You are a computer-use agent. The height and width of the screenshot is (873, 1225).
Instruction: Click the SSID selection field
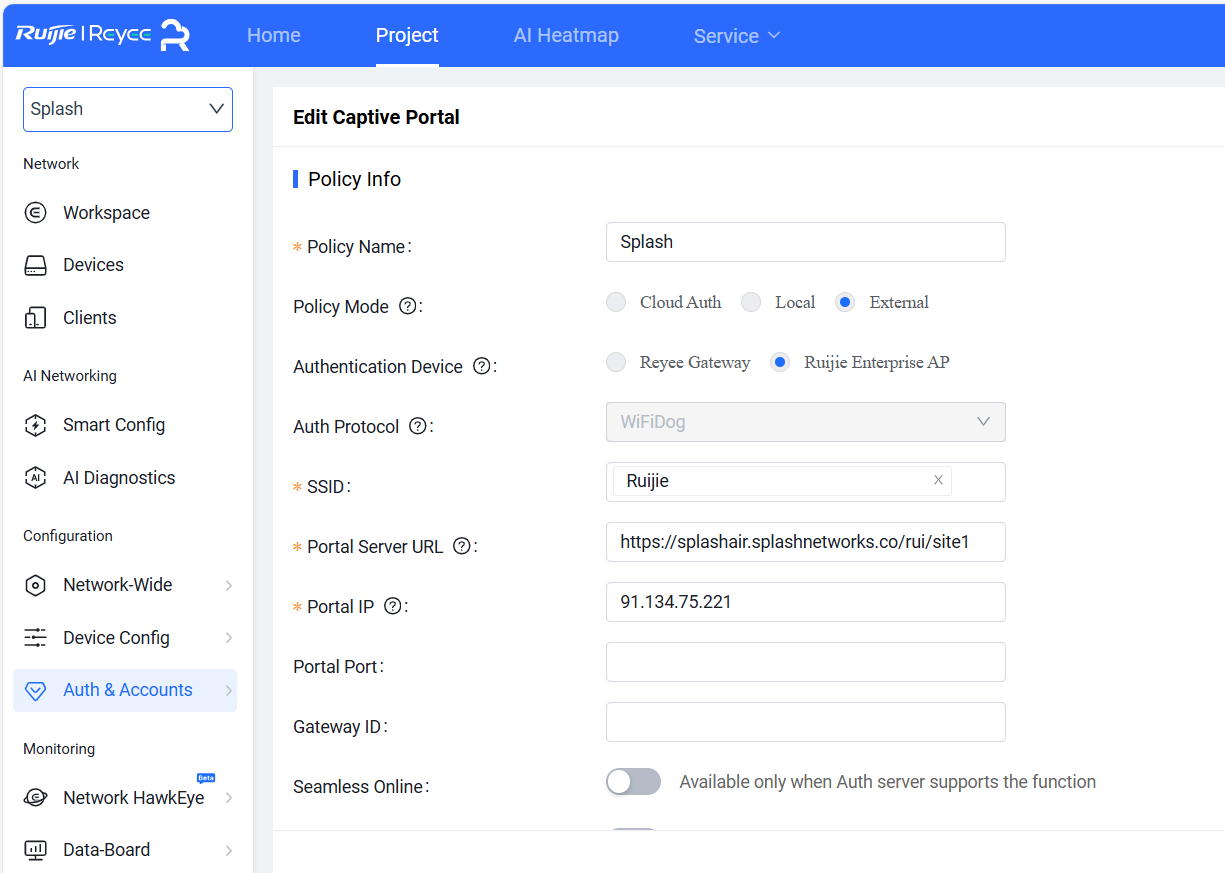[805, 482]
